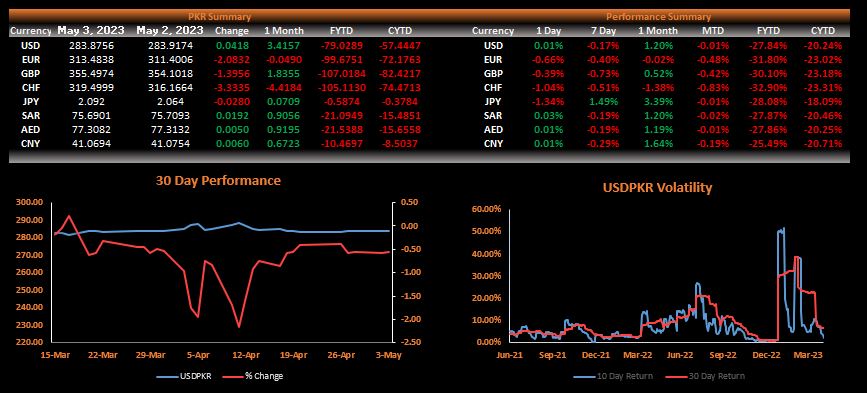The width and height of the screenshot is (867, 393).
Task: Click the % Change red legend marker
Action: (233, 376)
